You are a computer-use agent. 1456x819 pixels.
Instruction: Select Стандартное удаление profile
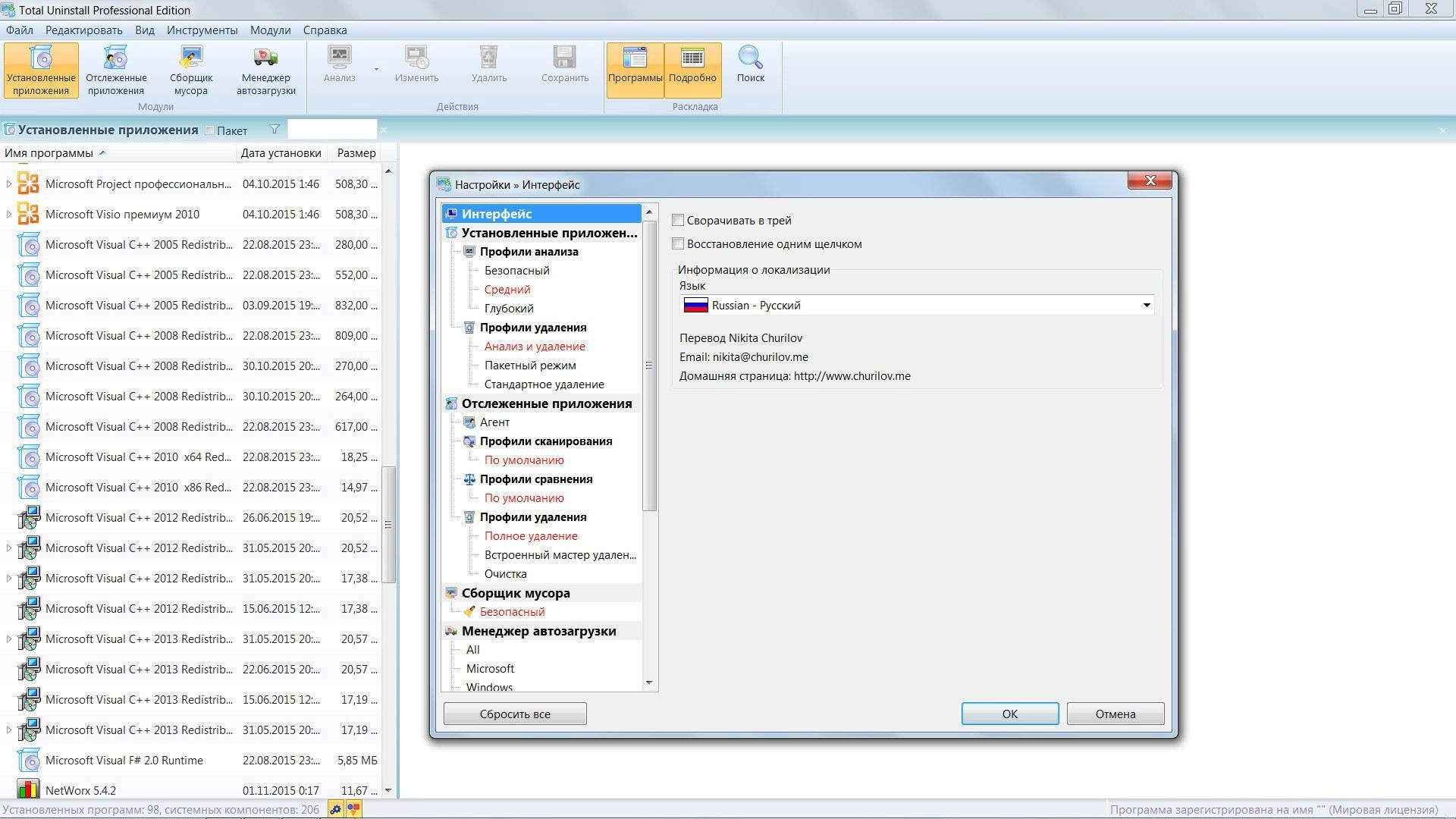click(x=544, y=384)
